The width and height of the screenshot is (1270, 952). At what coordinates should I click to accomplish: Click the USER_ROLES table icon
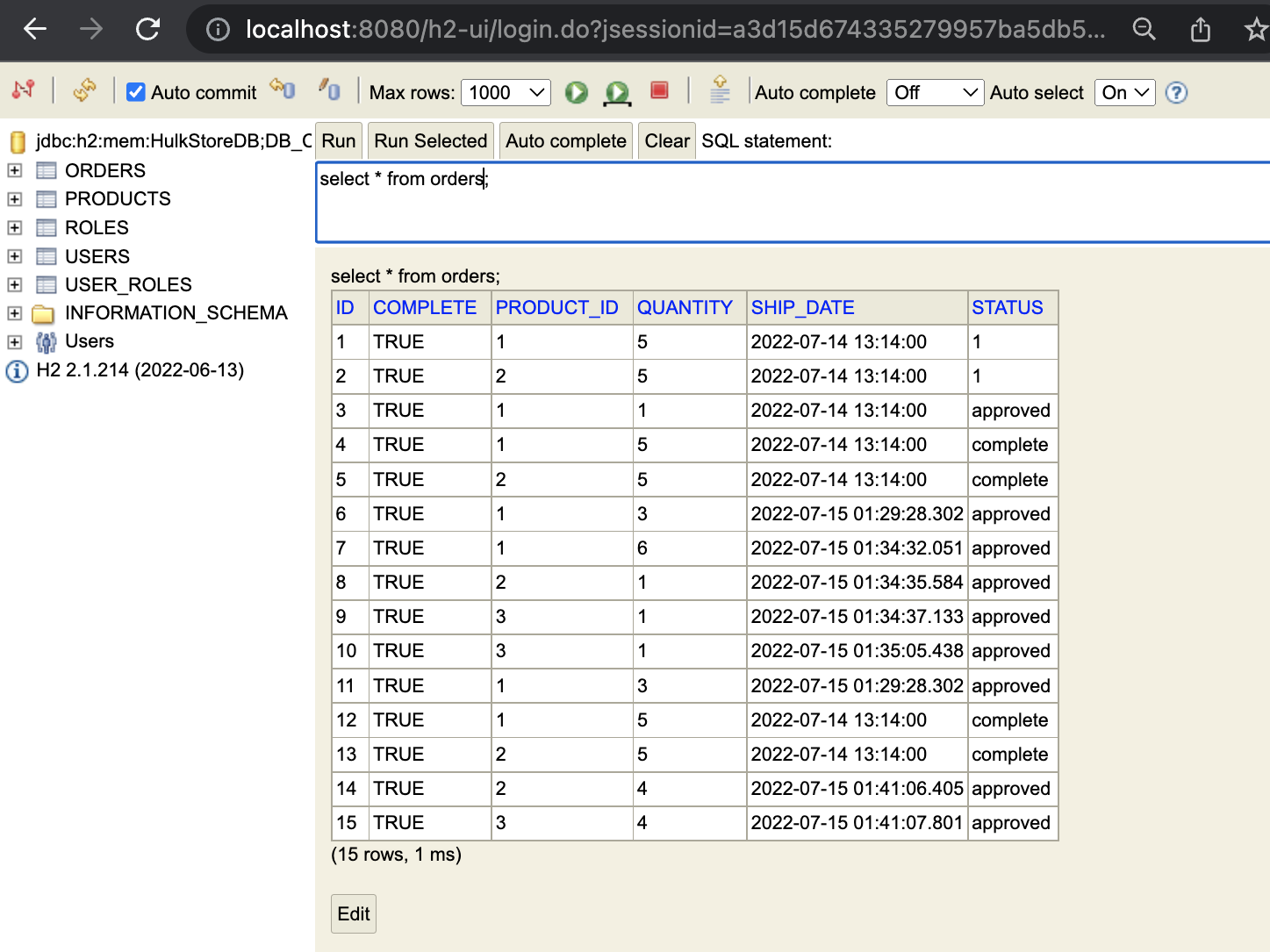[47, 284]
